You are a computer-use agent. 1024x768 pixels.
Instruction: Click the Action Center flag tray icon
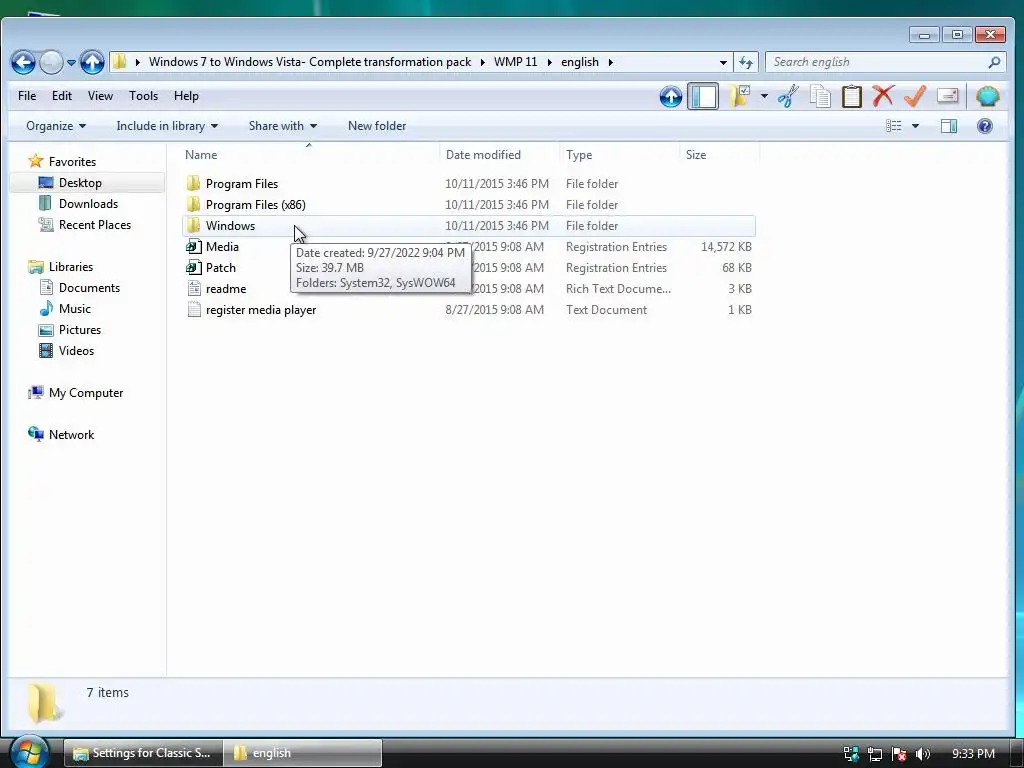click(x=899, y=754)
